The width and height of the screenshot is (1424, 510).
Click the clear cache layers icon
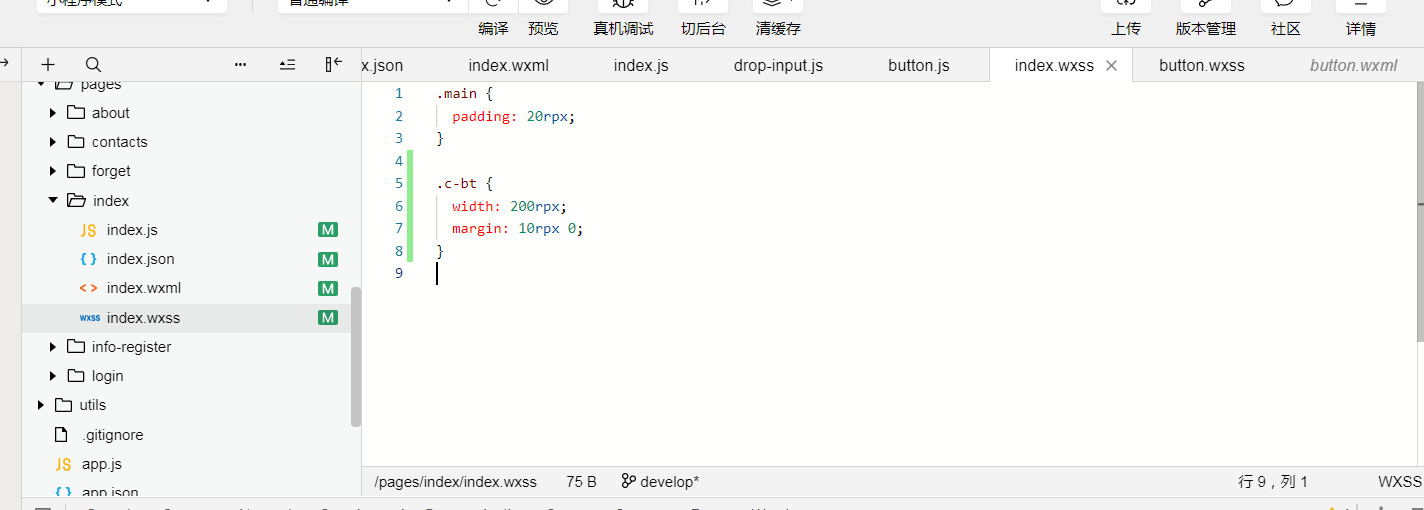tap(777, 5)
